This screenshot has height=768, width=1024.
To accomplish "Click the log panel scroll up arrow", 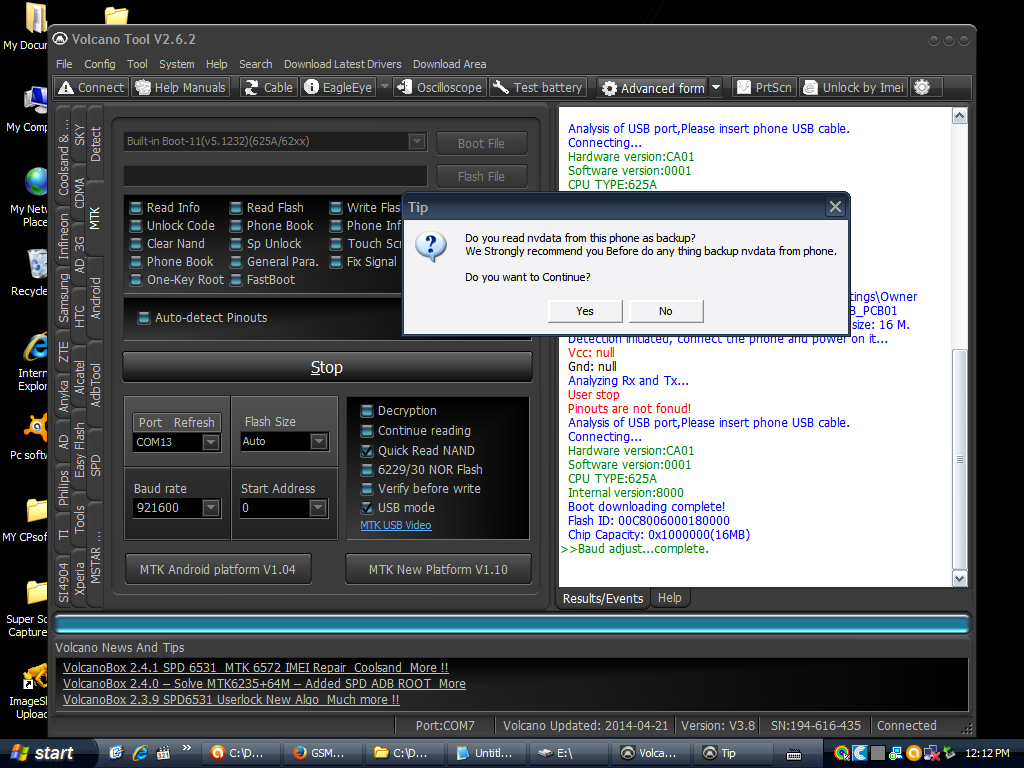I will (959, 116).
